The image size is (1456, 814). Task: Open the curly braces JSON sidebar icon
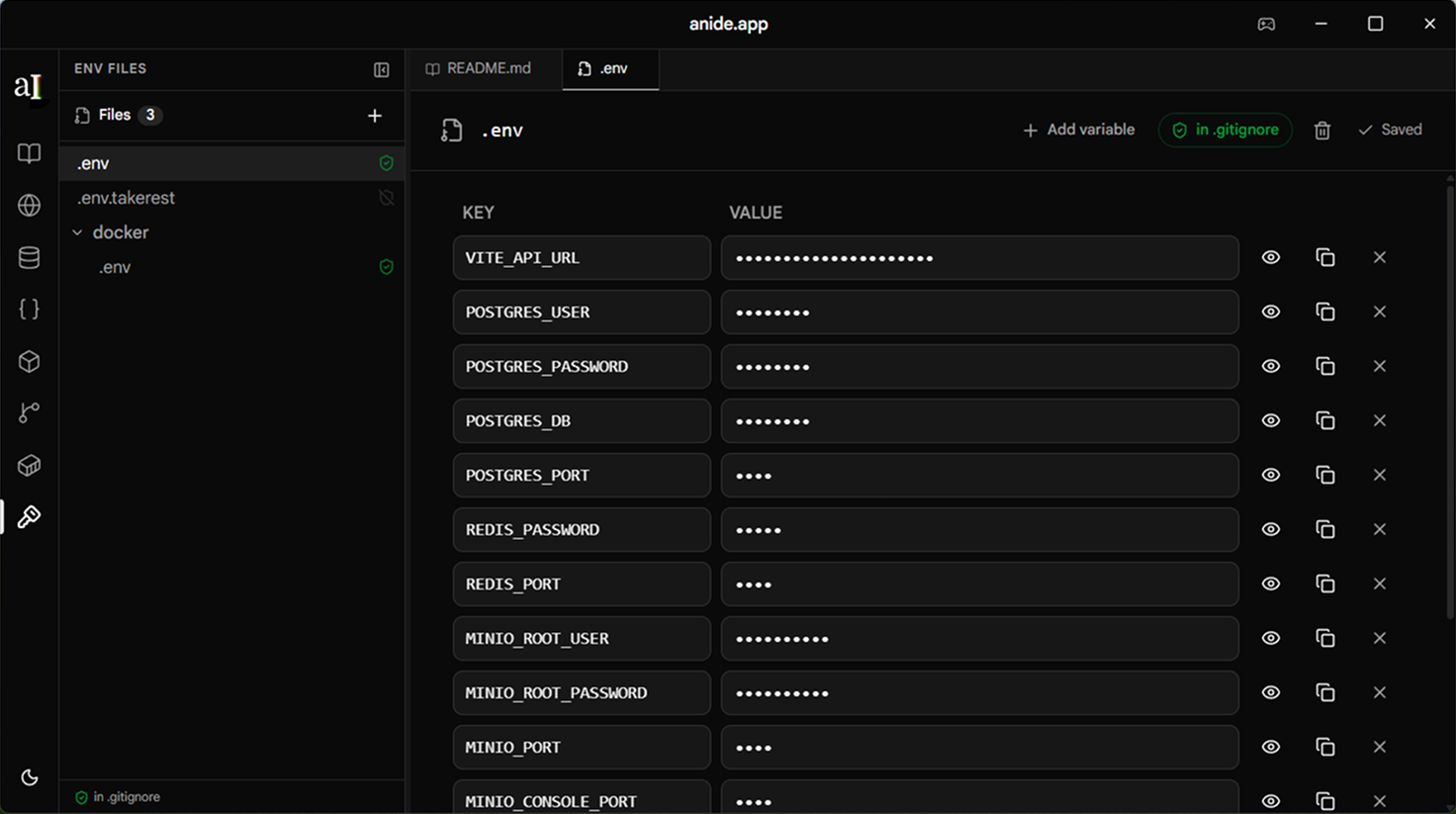coord(29,309)
